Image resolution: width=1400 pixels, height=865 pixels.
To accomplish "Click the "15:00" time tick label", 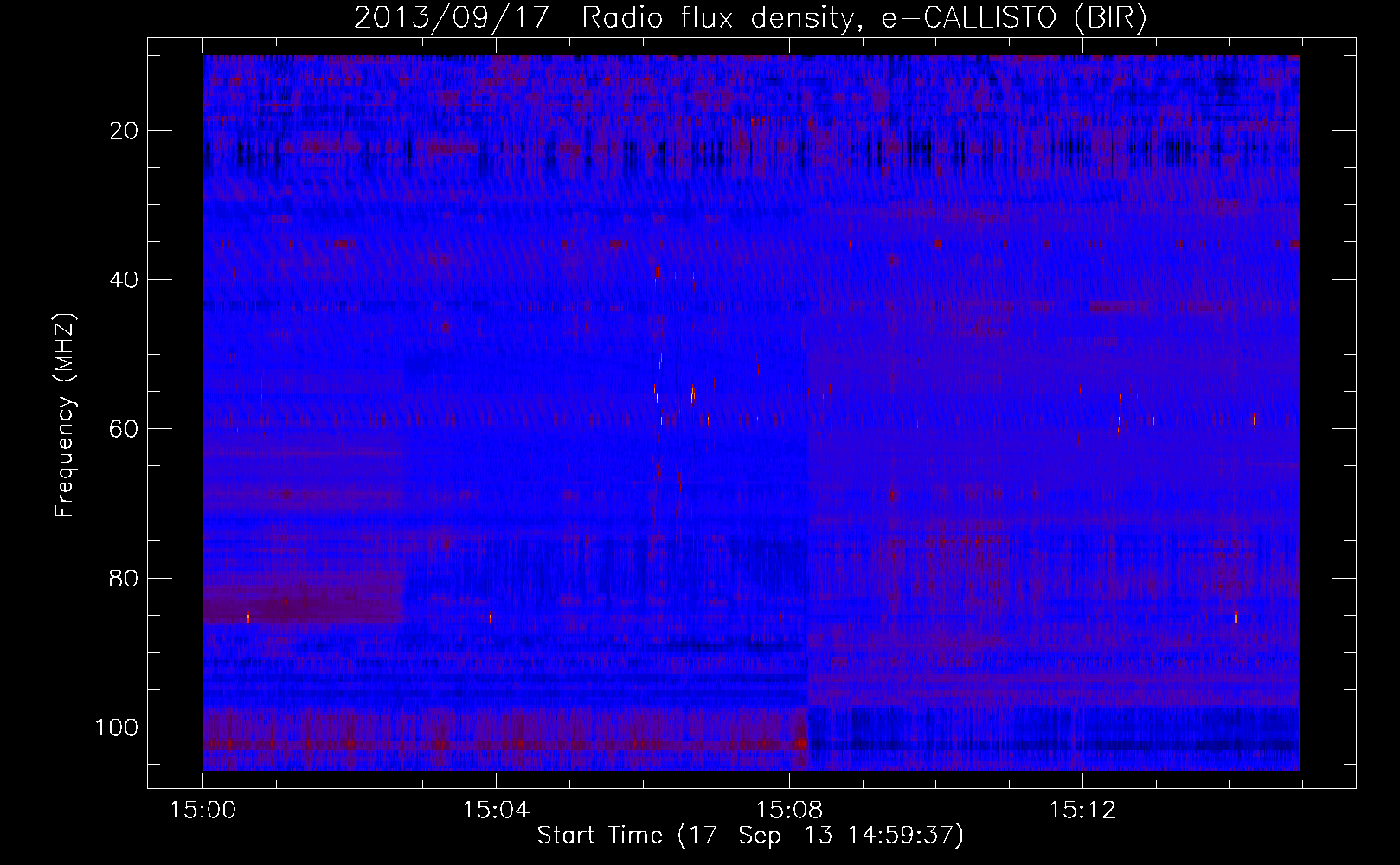I will point(202,811).
